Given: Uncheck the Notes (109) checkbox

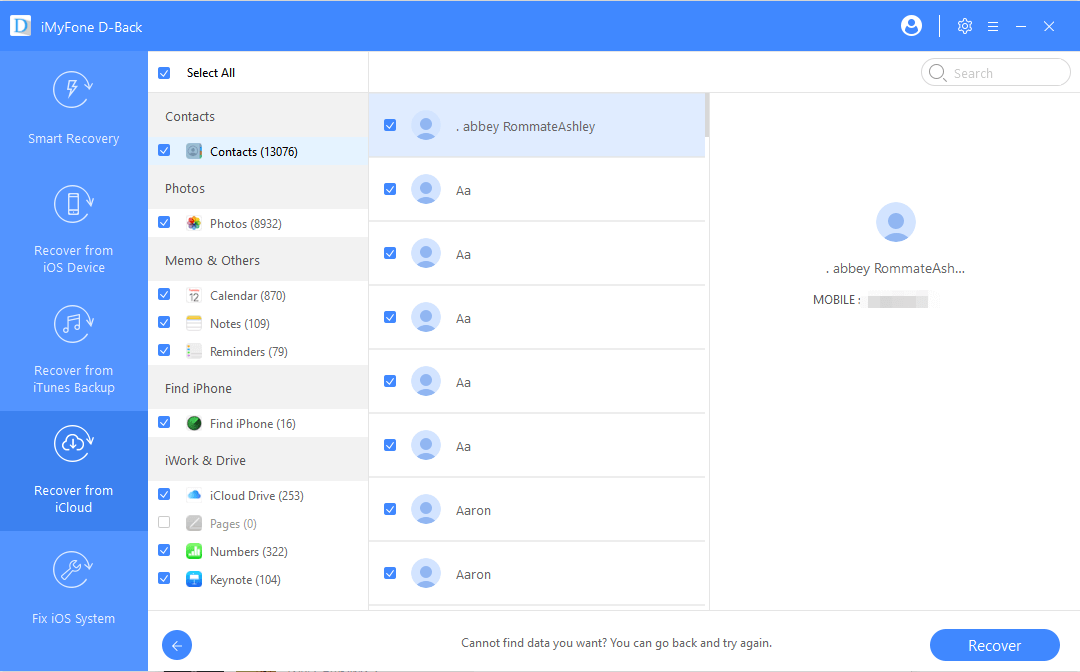Looking at the screenshot, I should pos(164,322).
